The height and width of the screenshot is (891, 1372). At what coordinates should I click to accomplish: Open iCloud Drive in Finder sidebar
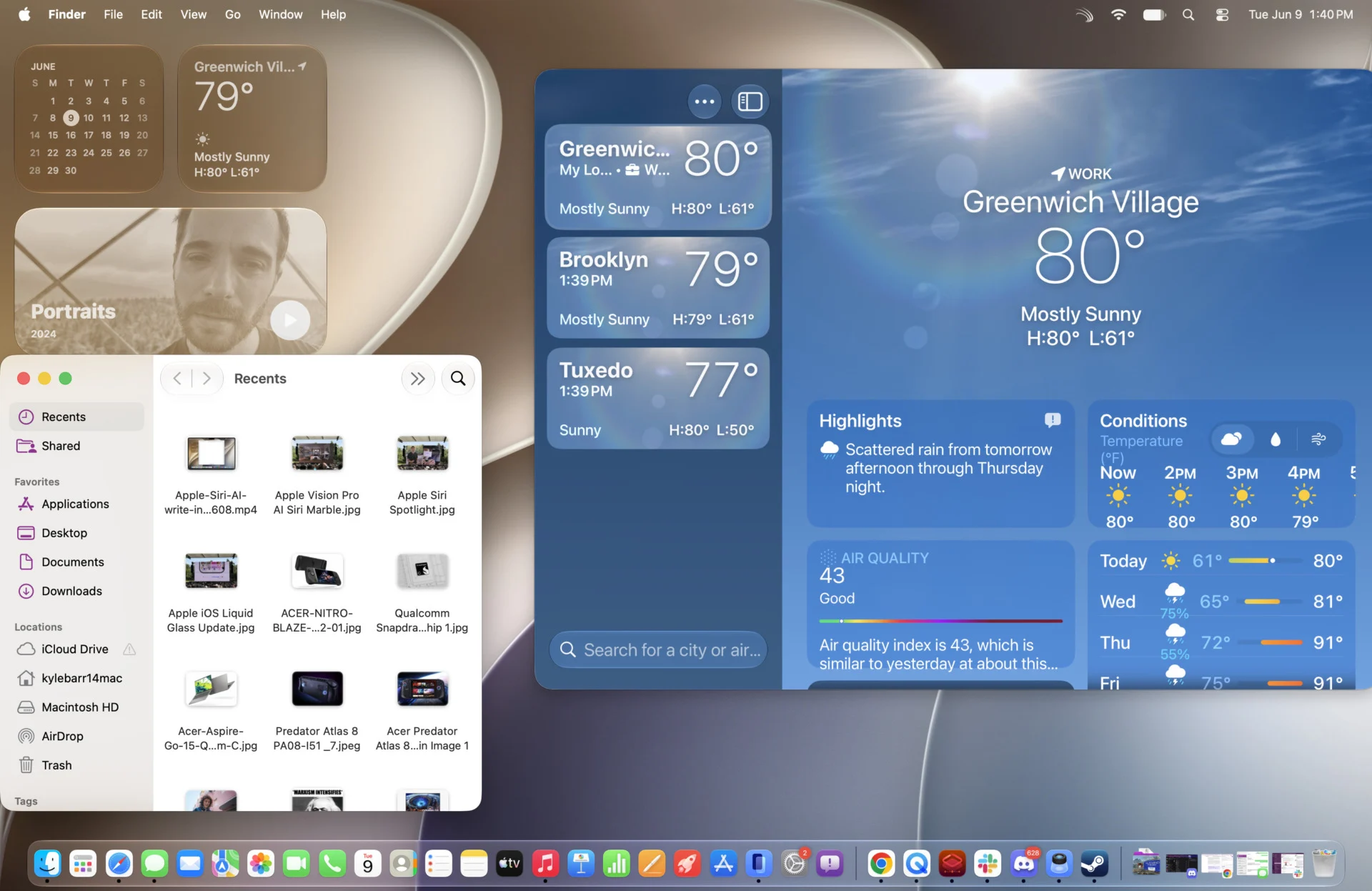tap(76, 649)
